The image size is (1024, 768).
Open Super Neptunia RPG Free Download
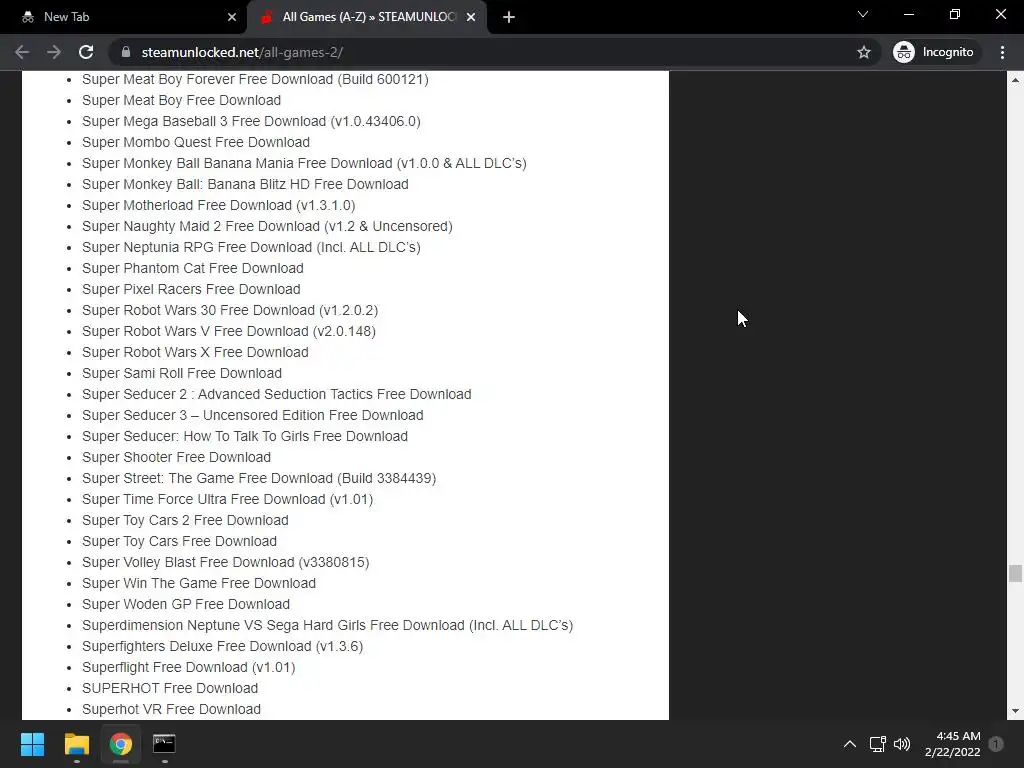[x=251, y=247]
